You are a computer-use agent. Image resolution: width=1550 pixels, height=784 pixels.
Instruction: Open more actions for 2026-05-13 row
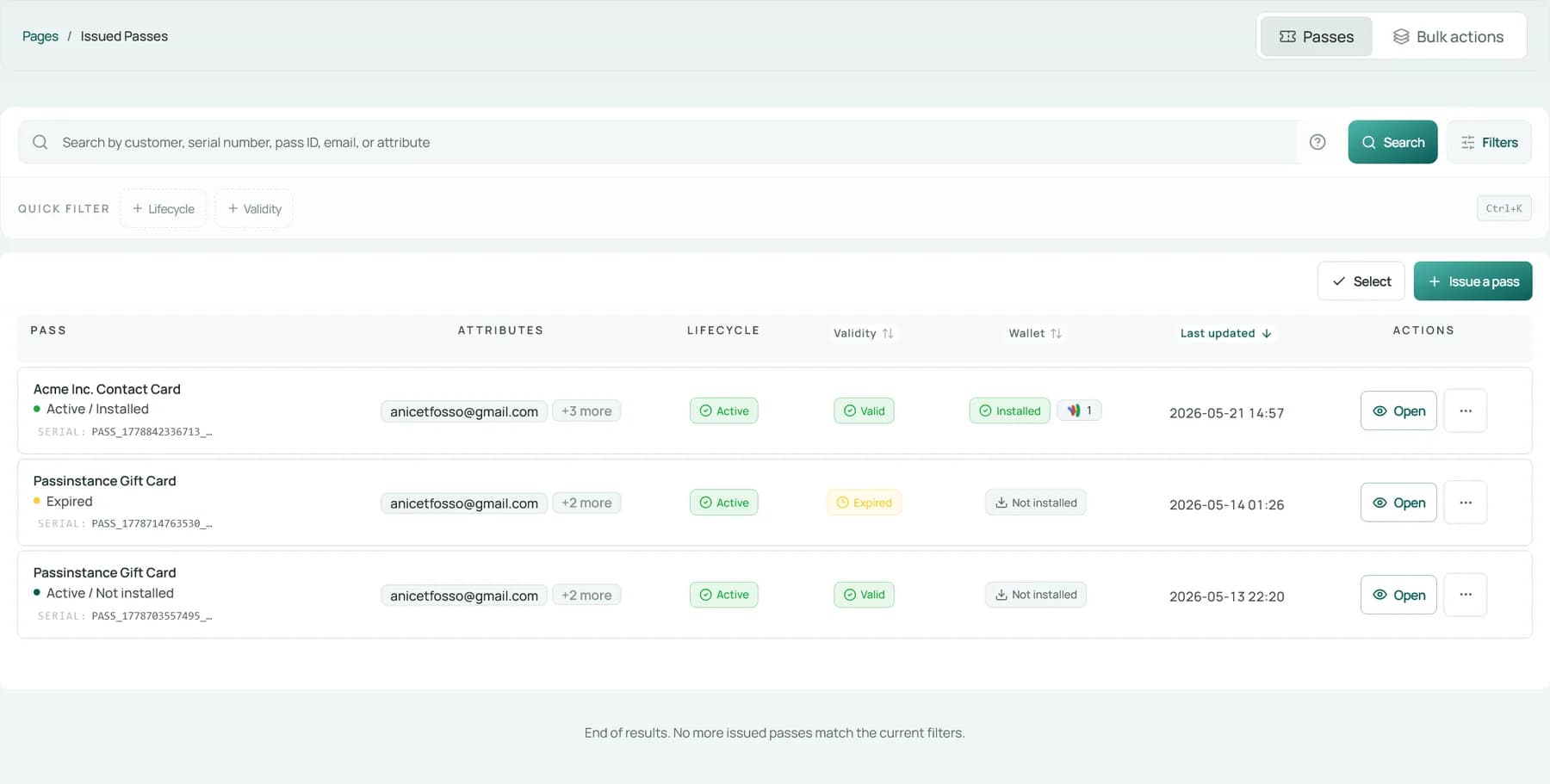pyautogui.click(x=1466, y=595)
